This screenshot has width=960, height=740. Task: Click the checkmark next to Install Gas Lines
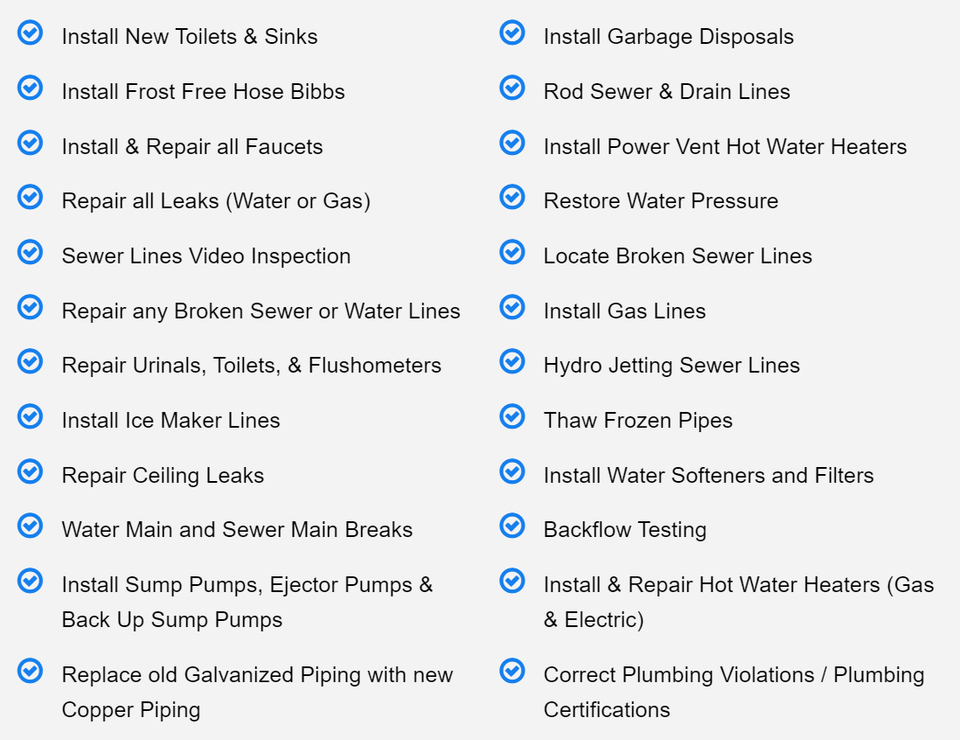pyautogui.click(x=512, y=307)
